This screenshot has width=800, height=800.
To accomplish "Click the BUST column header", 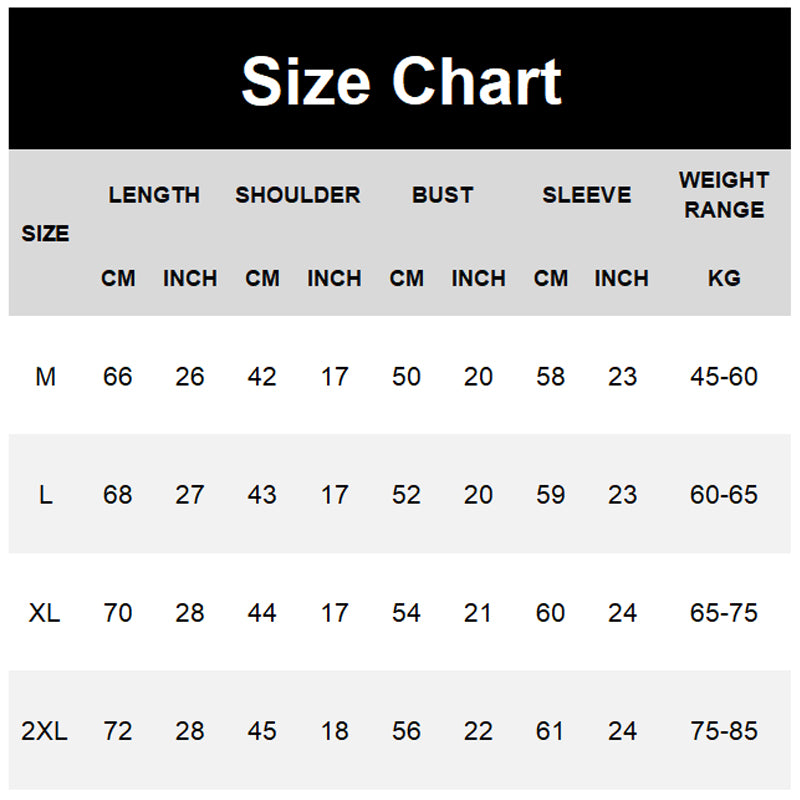I will 442,195.
